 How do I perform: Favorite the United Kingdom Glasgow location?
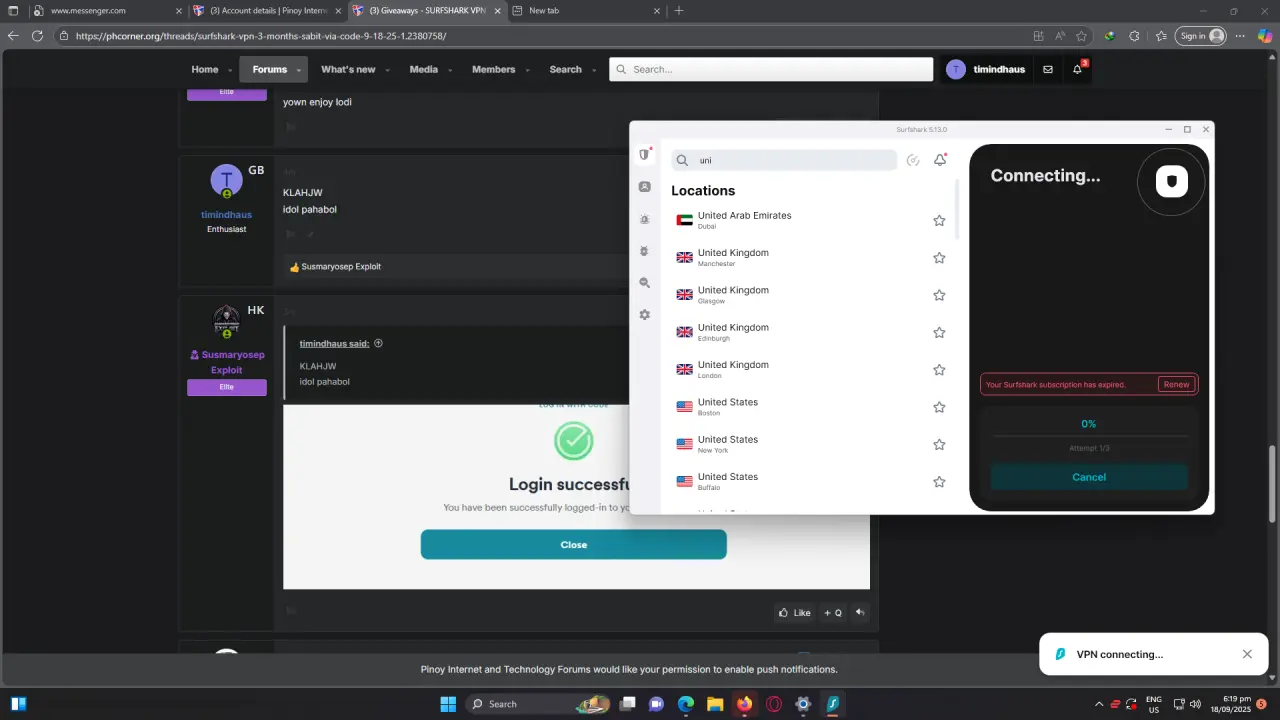pos(939,295)
